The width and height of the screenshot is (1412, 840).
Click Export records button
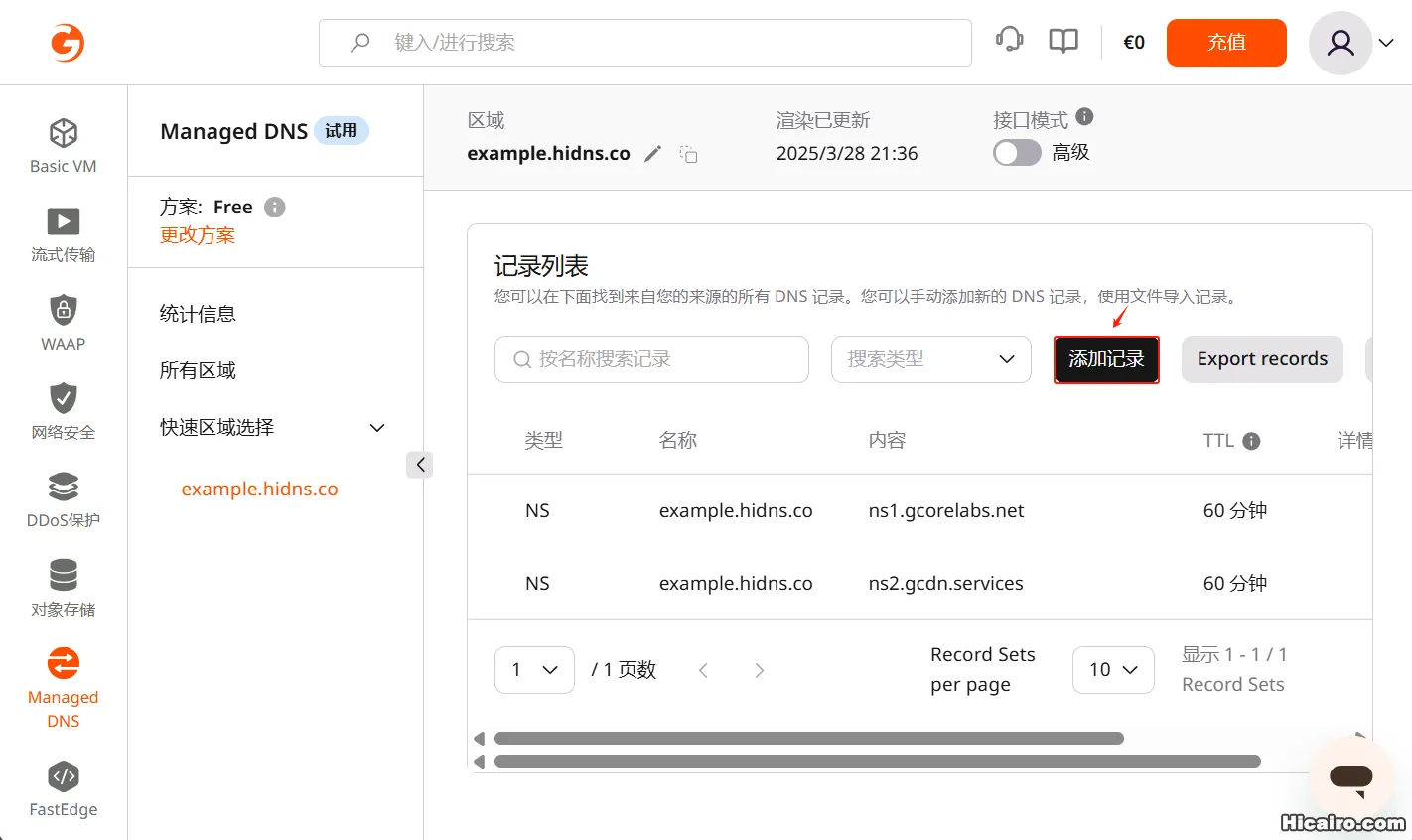(x=1262, y=359)
